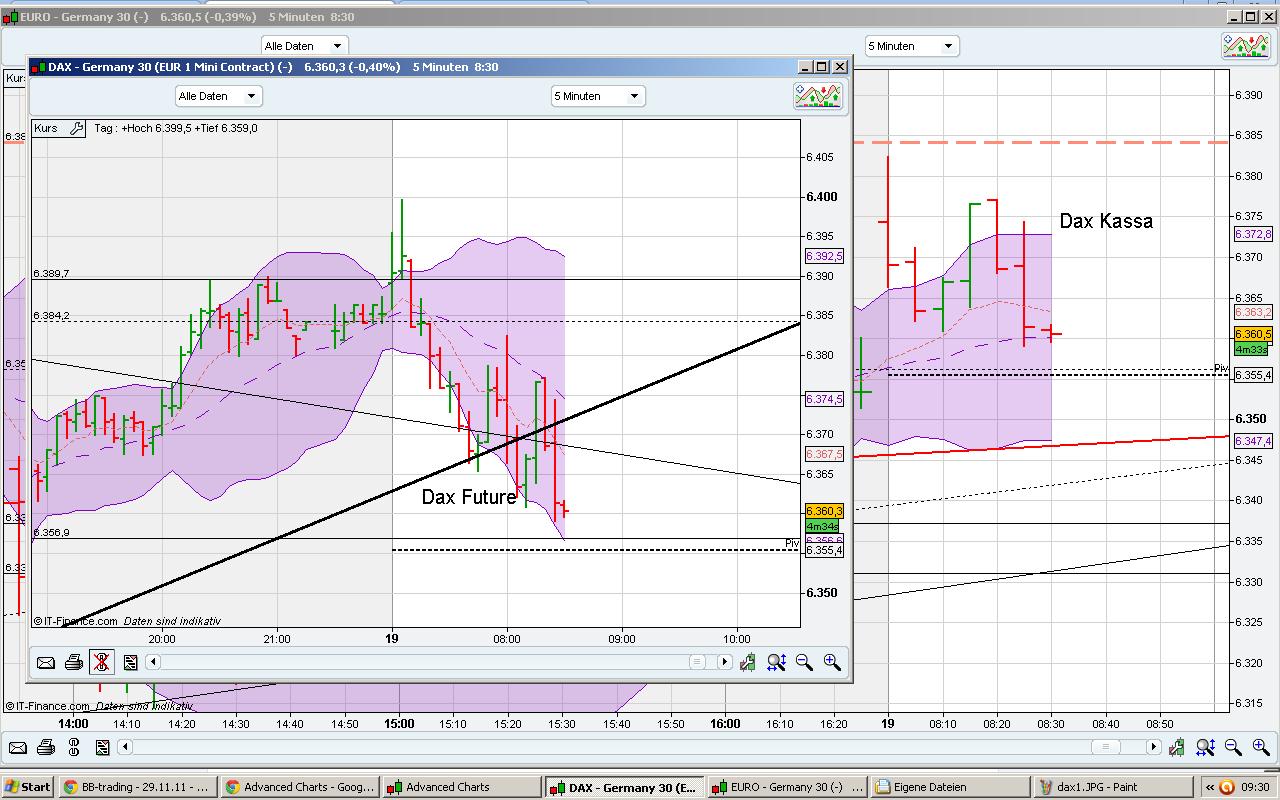Zoom out using the minus magnifier
Viewport: 1280px width, 800px height.
click(x=804, y=662)
